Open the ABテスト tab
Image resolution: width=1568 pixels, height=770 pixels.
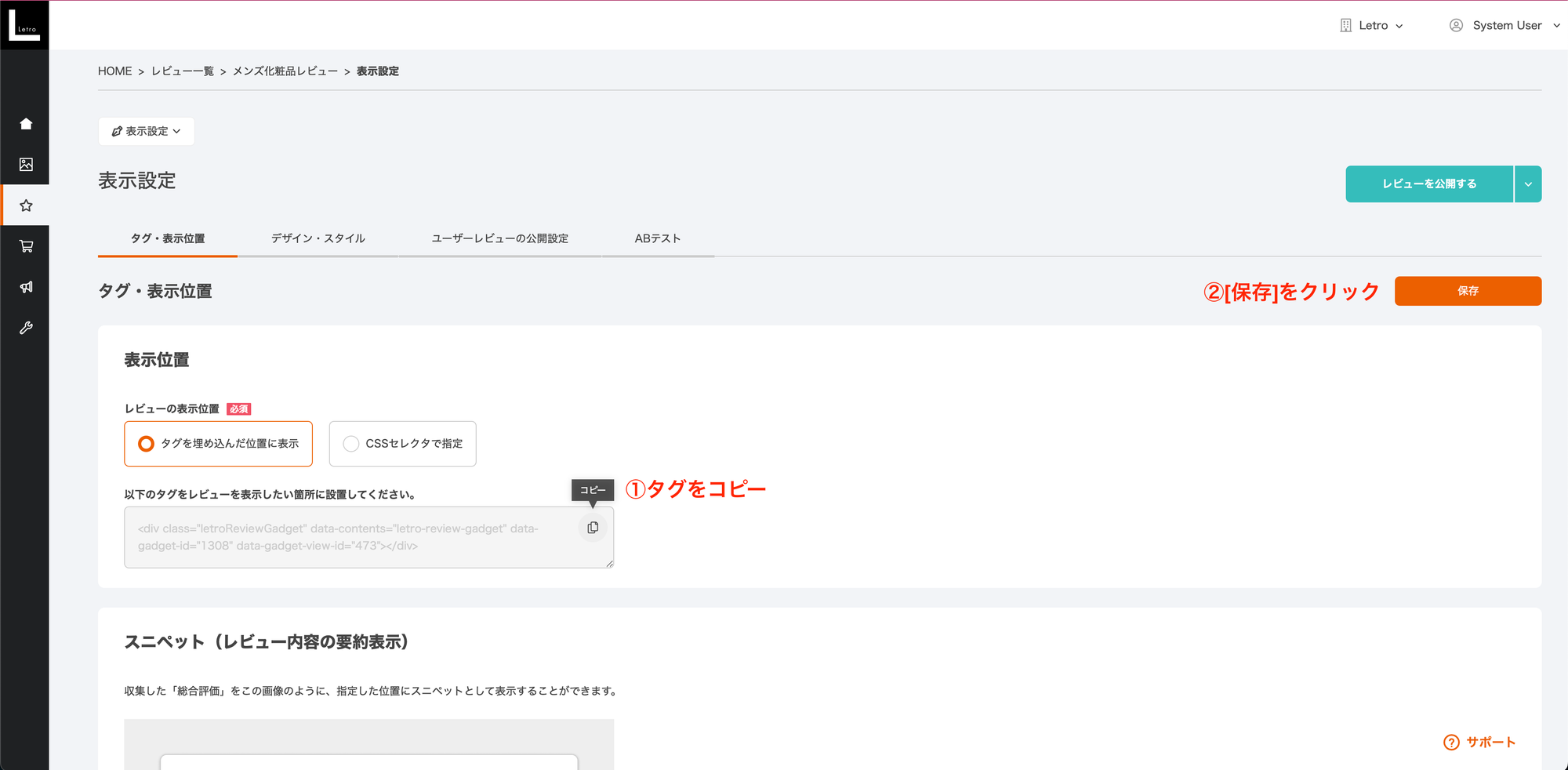click(658, 238)
